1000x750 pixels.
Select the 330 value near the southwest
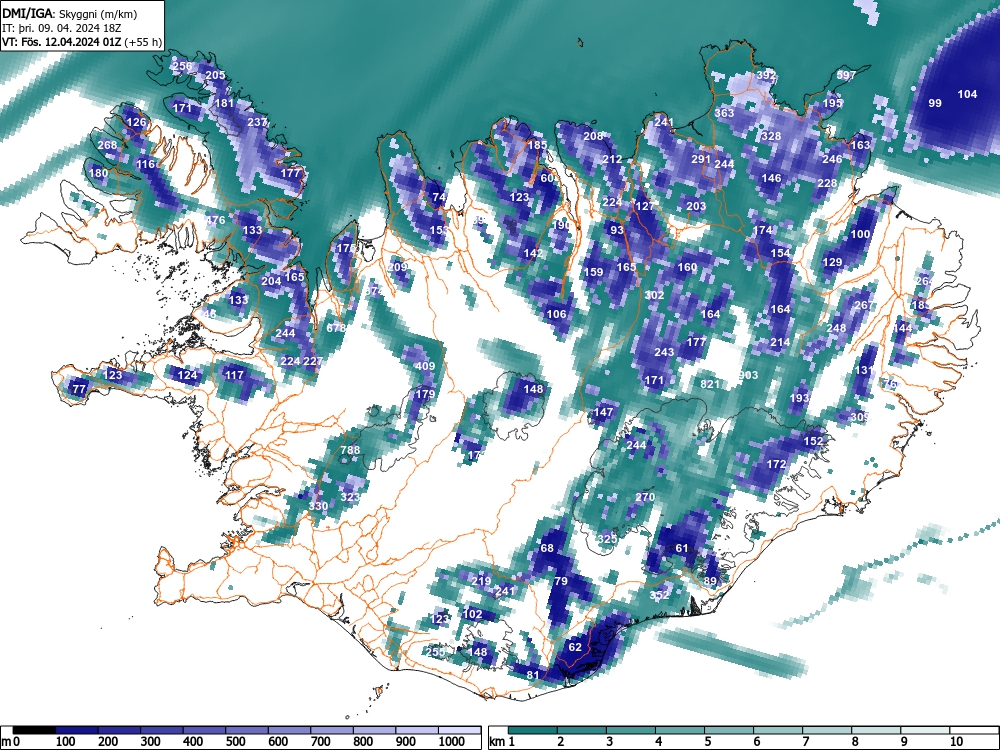[318, 506]
